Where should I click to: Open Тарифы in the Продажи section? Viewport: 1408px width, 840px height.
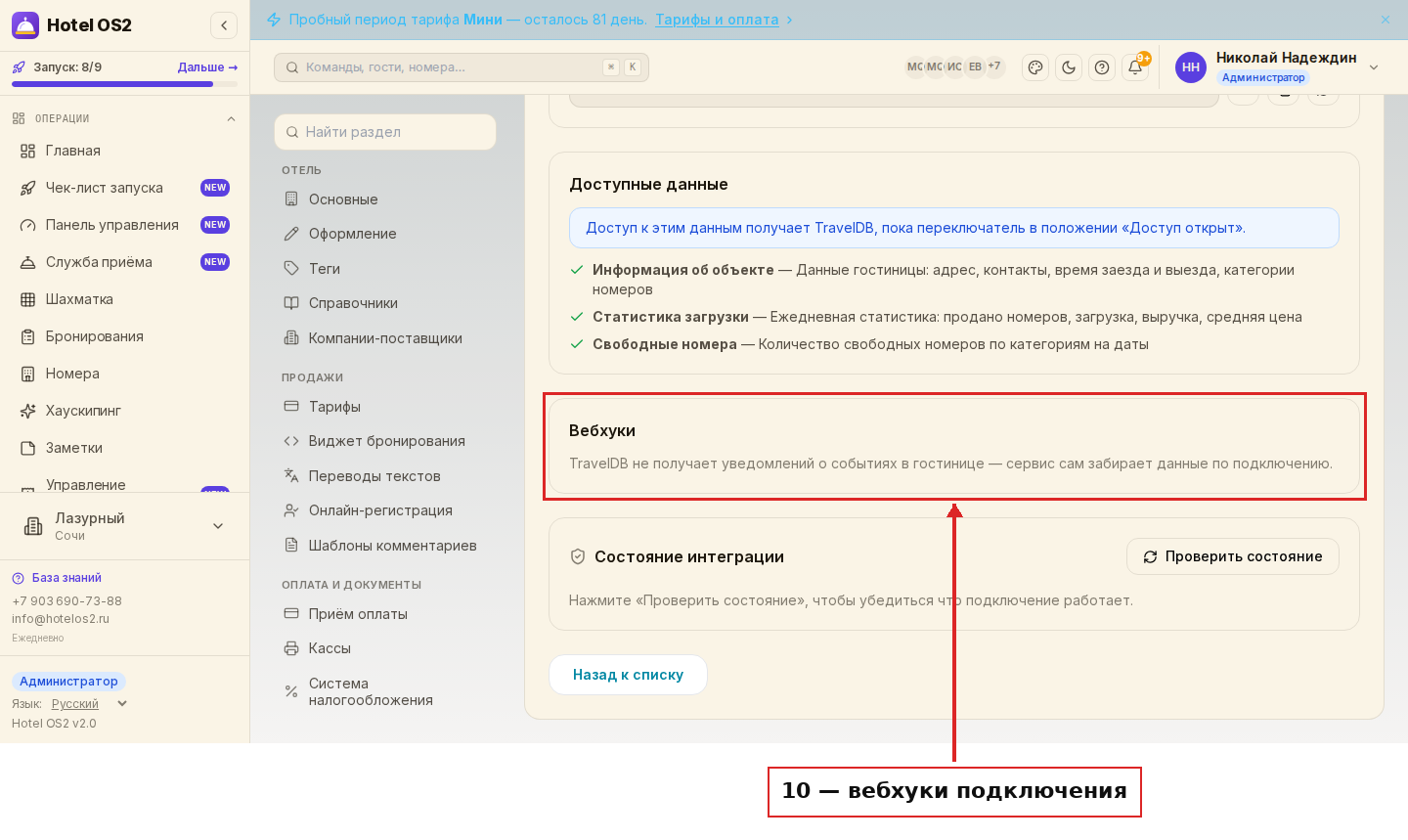385,407
